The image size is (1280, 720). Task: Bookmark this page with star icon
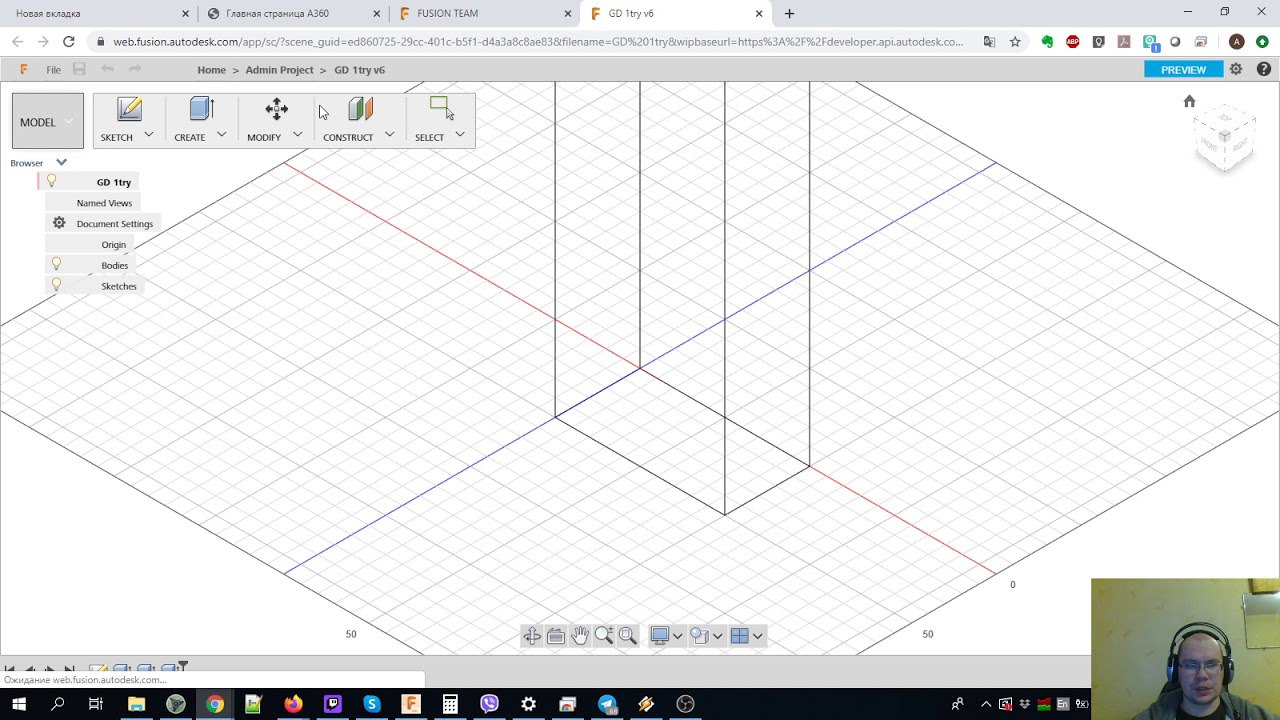pos(1015,42)
